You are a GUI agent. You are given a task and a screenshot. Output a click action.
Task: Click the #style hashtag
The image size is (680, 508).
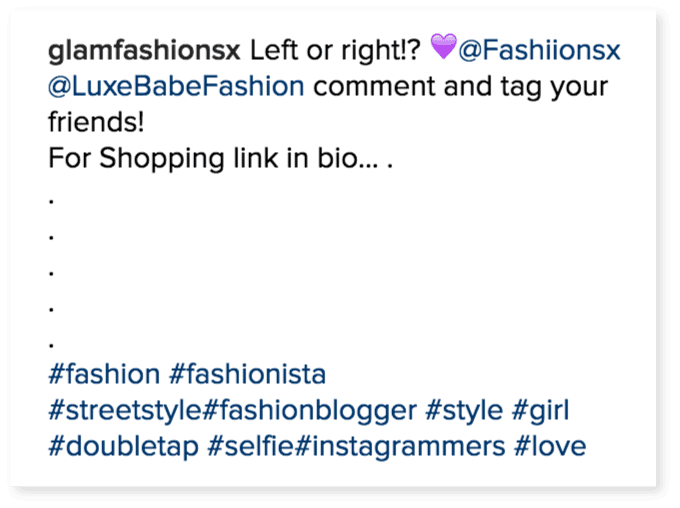[468, 411]
